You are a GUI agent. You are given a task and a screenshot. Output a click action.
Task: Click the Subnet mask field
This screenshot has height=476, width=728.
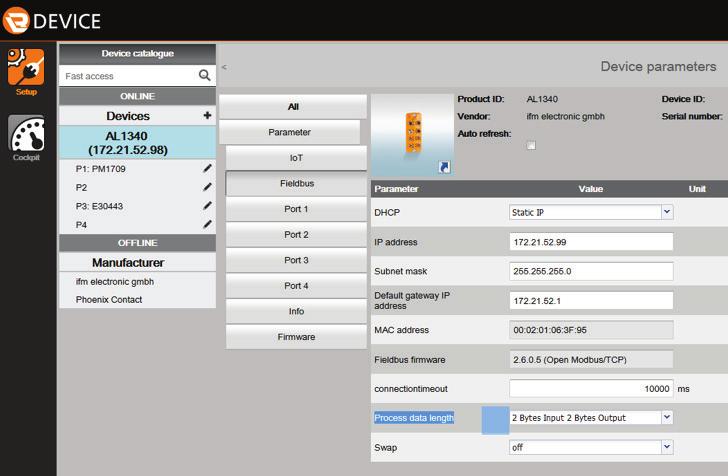coord(591,271)
